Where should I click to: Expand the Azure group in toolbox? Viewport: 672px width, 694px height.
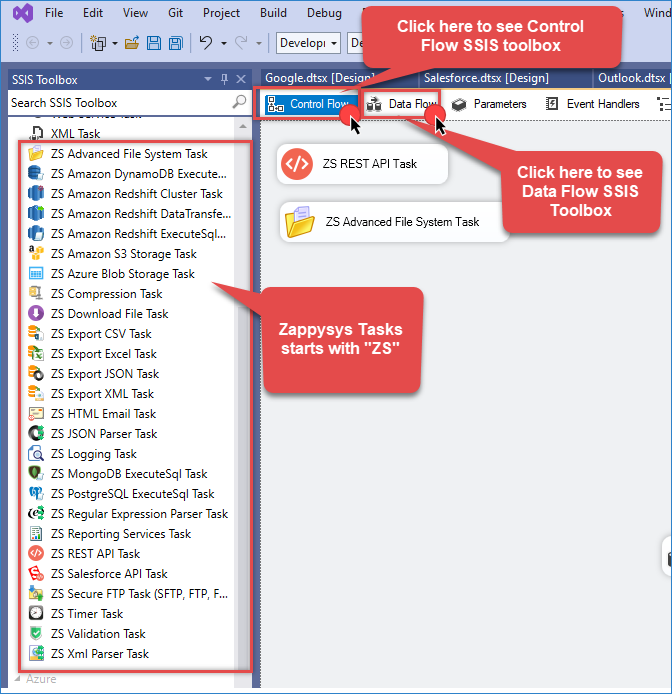point(18,678)
